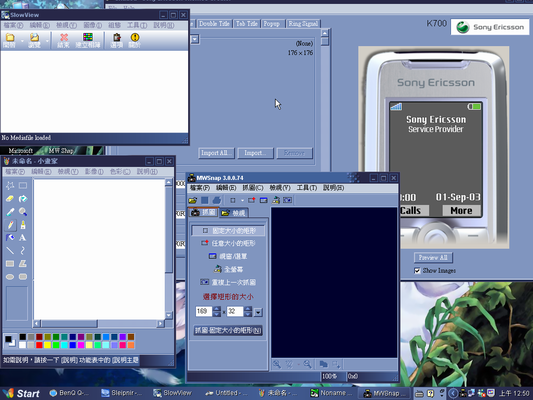Click window capture icon in MWSnap toolbar
Viewport: 533px width, 400px height.
pos(263,200)
